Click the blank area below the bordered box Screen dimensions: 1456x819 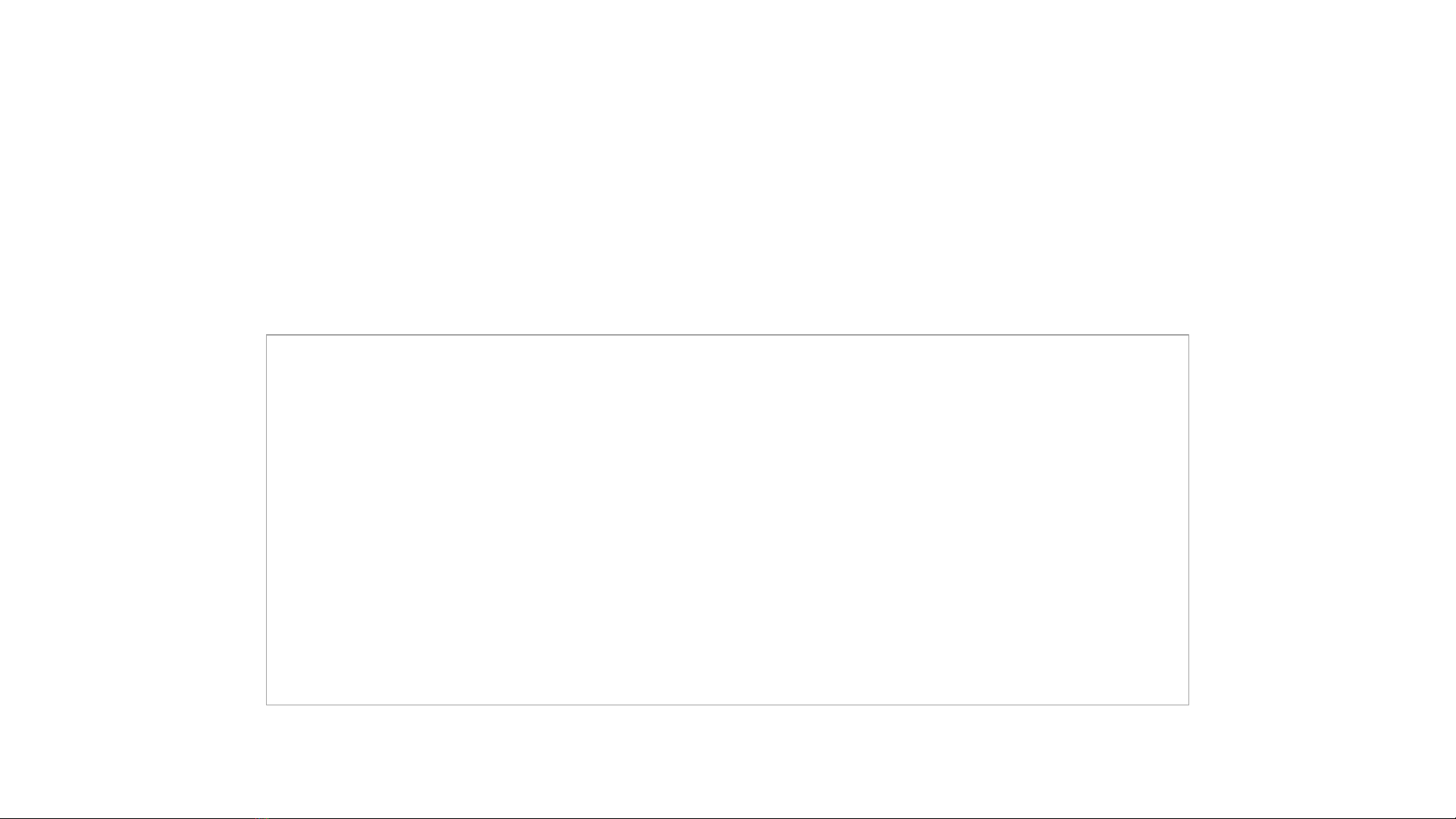(728, 761)
